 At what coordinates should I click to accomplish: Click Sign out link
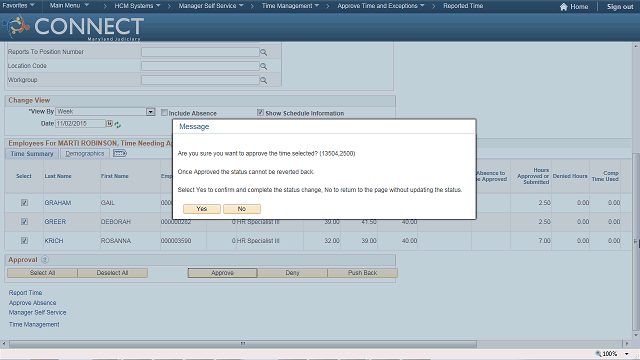coord(620,7)
